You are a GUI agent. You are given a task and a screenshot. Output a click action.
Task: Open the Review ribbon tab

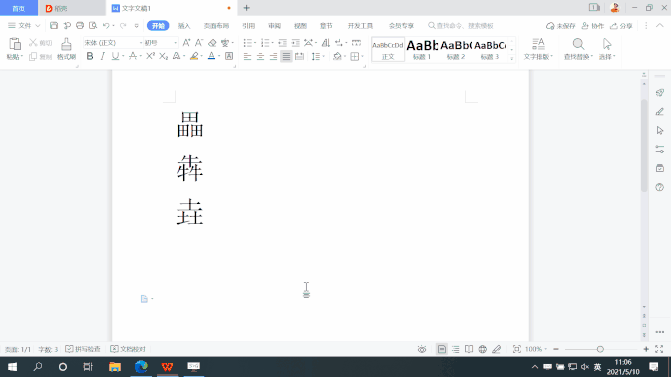click(274, 26)
